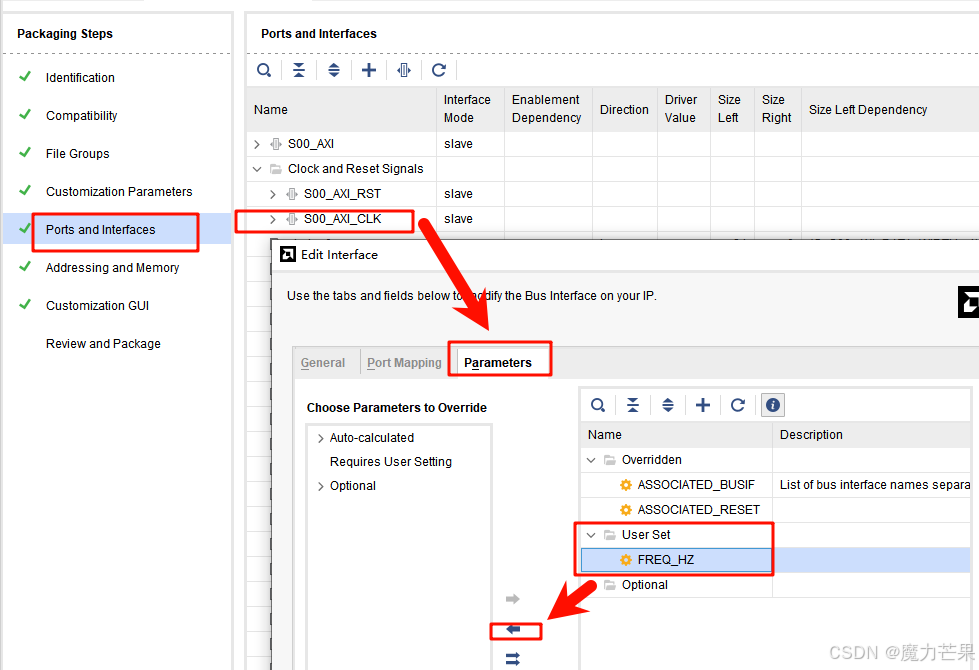
Task: Open Customization GUI step
Action: pos(97,306)
